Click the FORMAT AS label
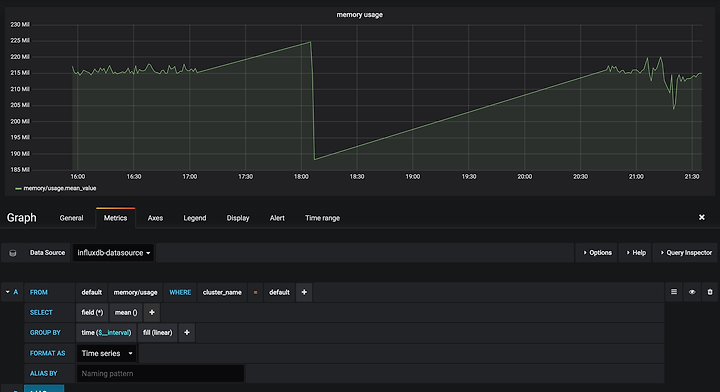This screenshot has height=392, width=720. (x=47, y=353)
